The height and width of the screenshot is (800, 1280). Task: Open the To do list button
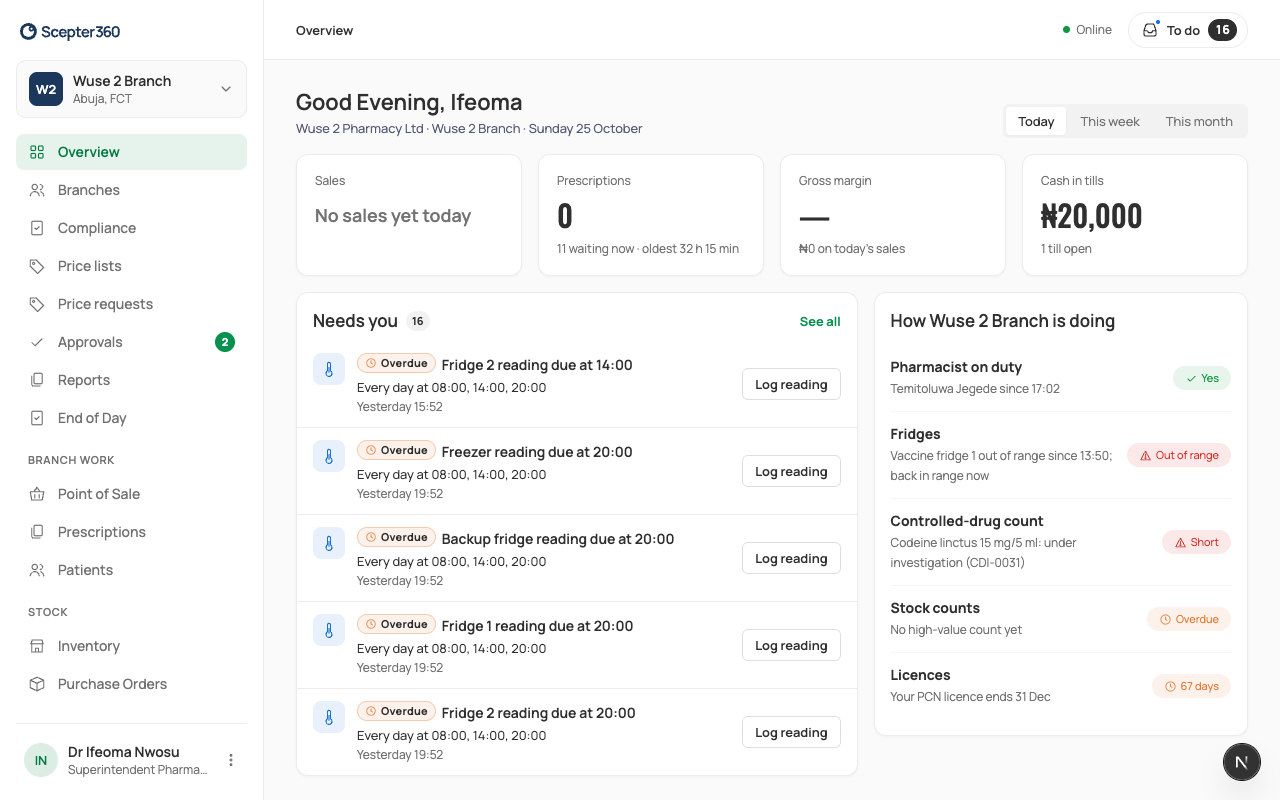pyautogui.click(x=1188, y=30)
